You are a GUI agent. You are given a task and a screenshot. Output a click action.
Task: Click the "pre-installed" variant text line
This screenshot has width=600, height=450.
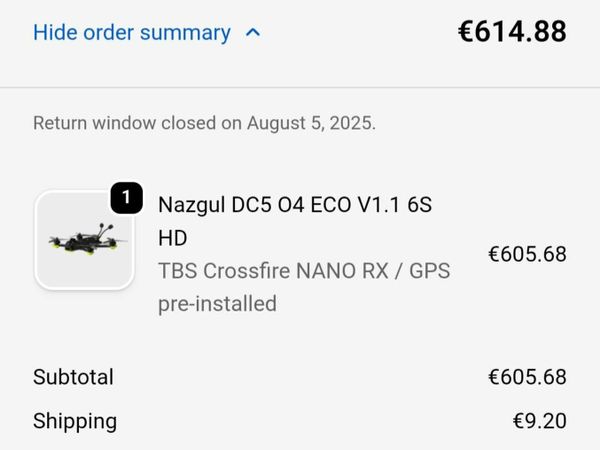(217, 303)
